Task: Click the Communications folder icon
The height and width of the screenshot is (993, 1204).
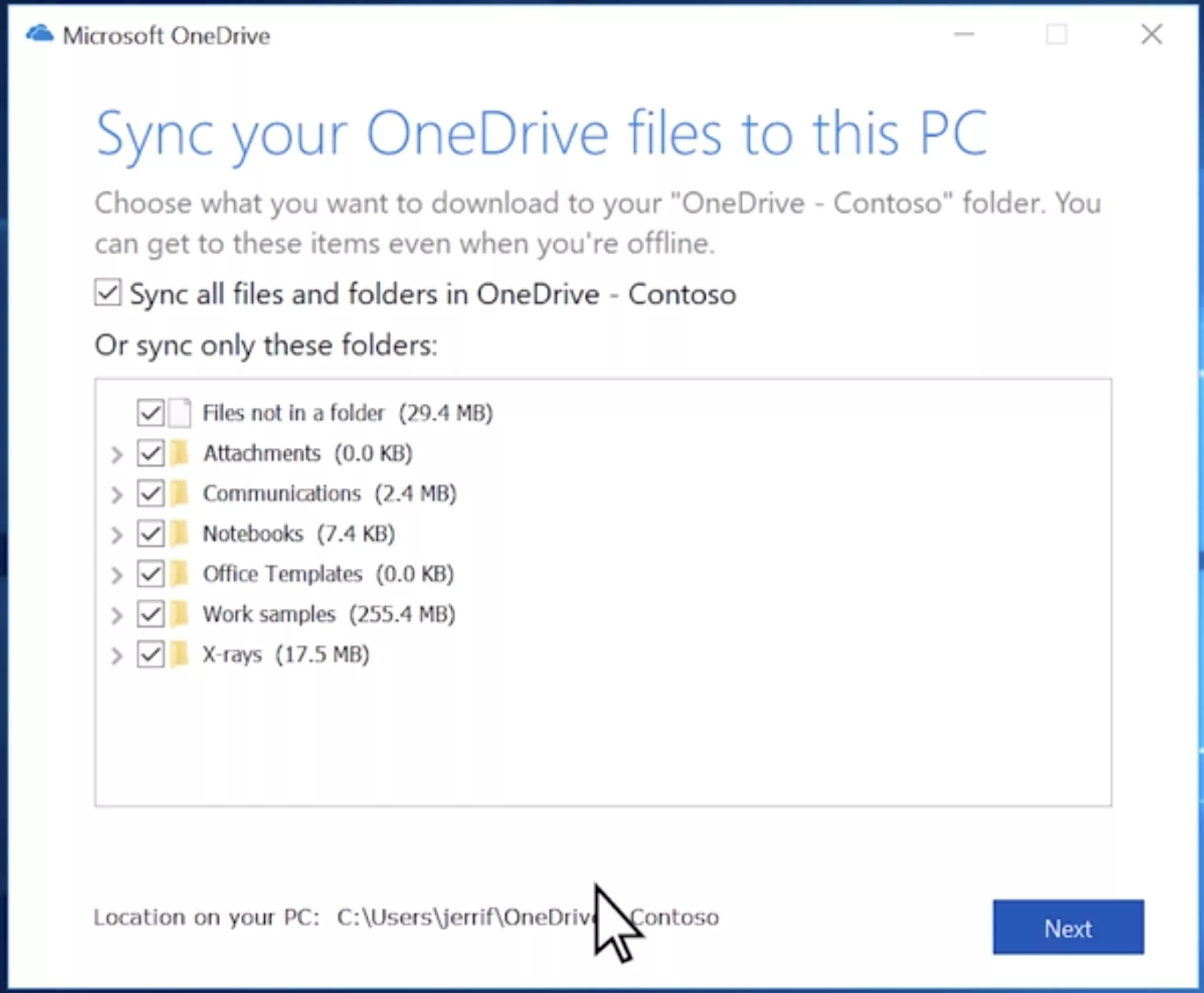Action: (180, 493)
